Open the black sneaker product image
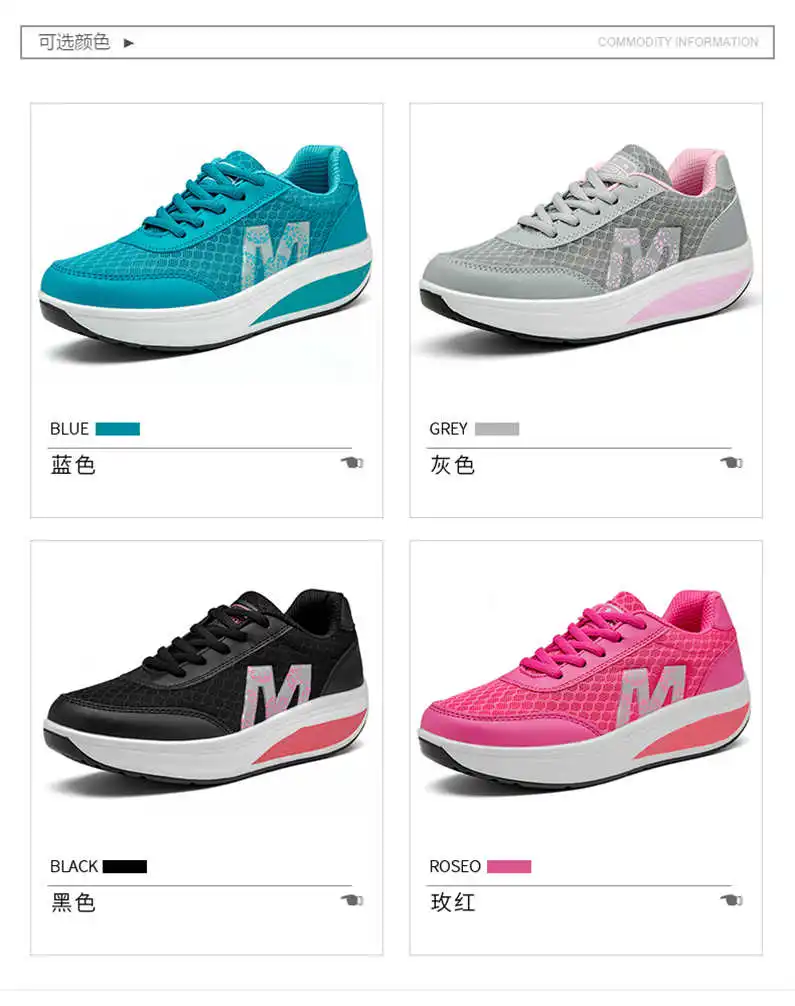This screenshot has width=795, height=1006. pos(206,690)
